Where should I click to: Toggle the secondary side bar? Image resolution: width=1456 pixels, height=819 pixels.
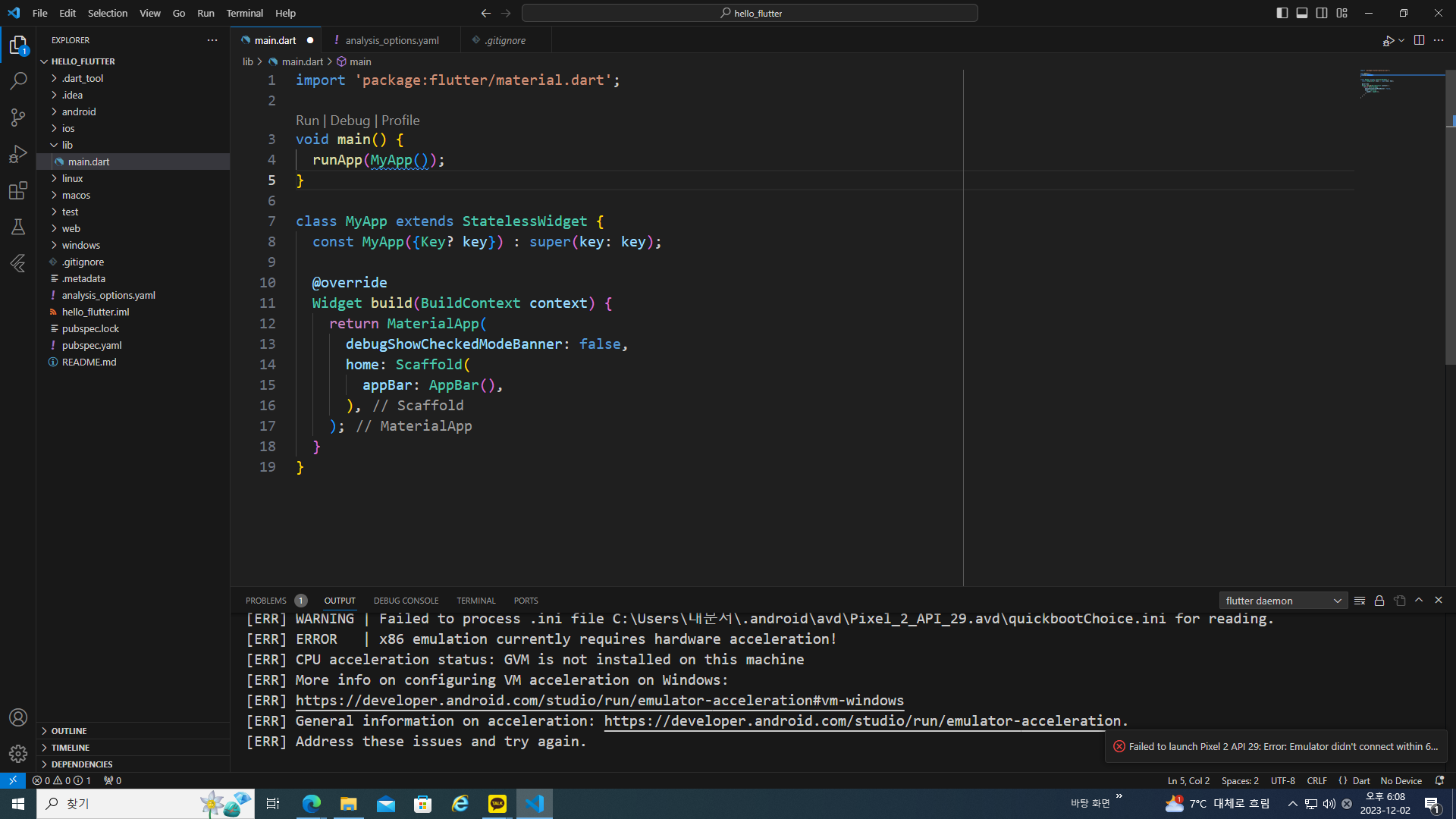(1322, 13)
